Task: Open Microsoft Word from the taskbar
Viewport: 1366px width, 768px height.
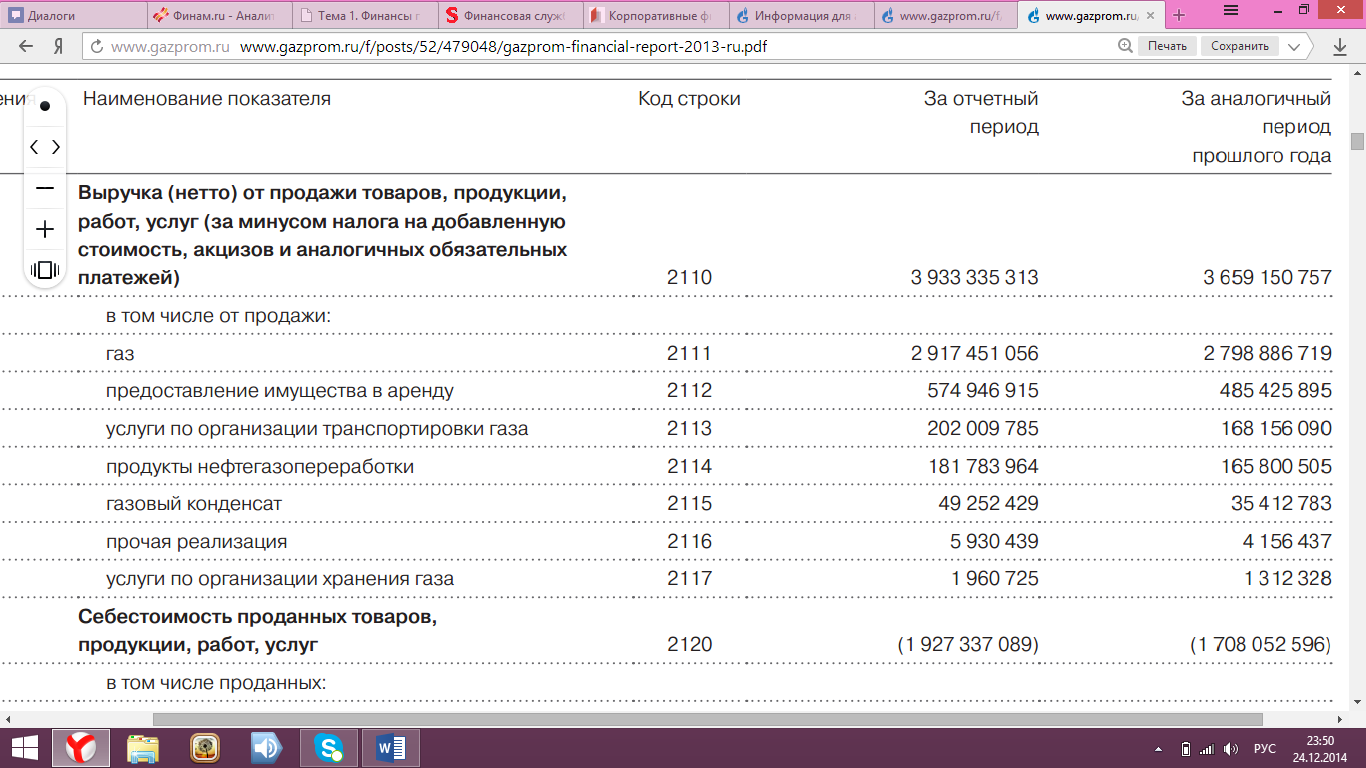Action: (391, 748)
